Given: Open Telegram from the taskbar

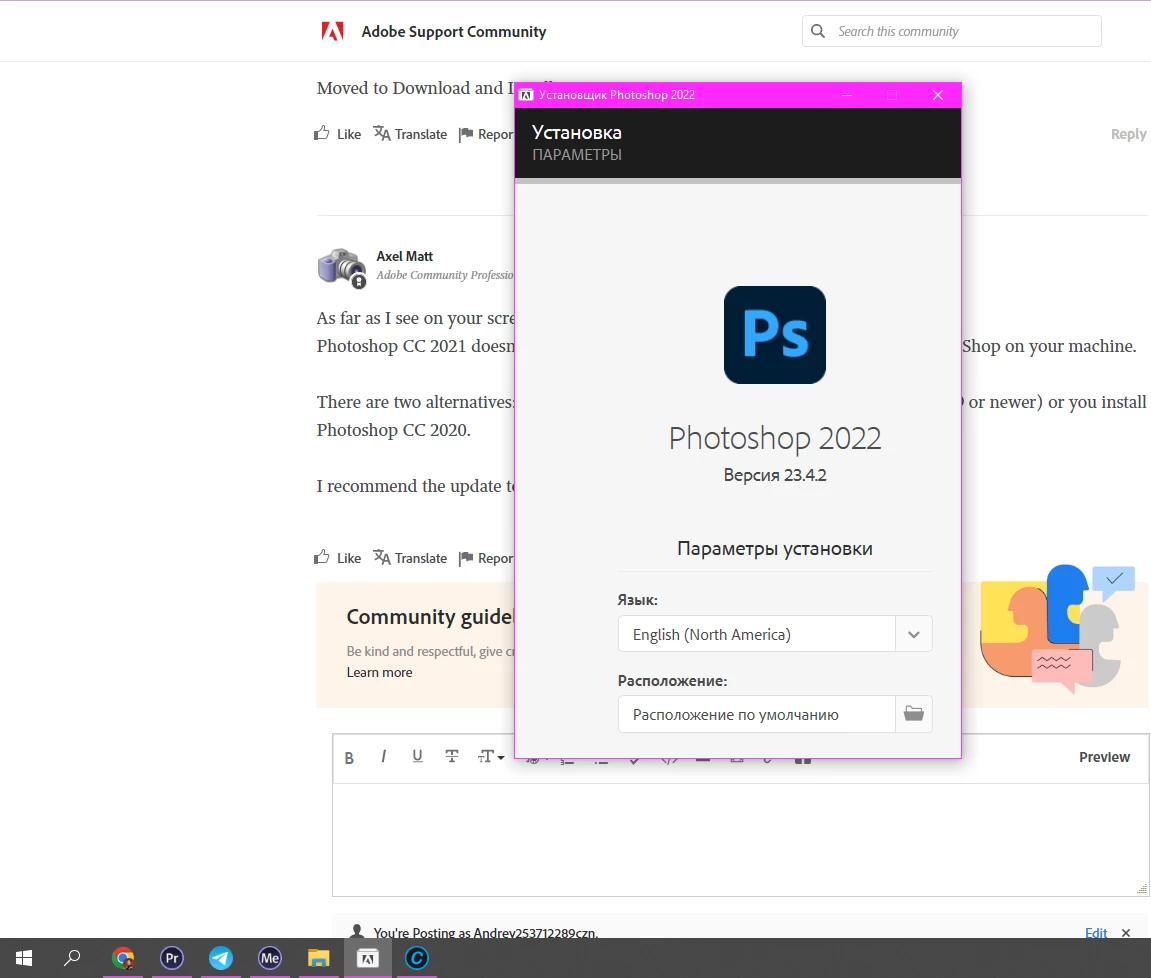Looking at the screenshot, I should (221, 957).
